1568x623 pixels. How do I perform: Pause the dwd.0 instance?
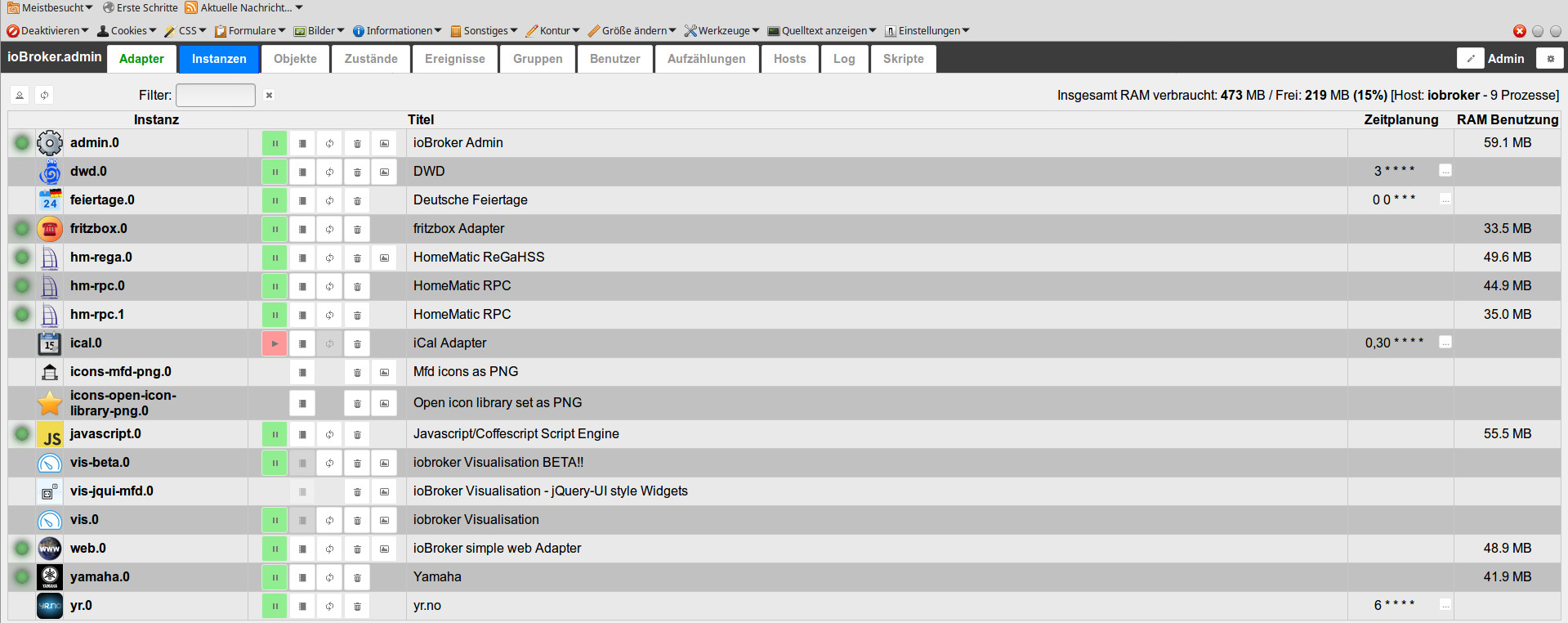pos(275,172)
